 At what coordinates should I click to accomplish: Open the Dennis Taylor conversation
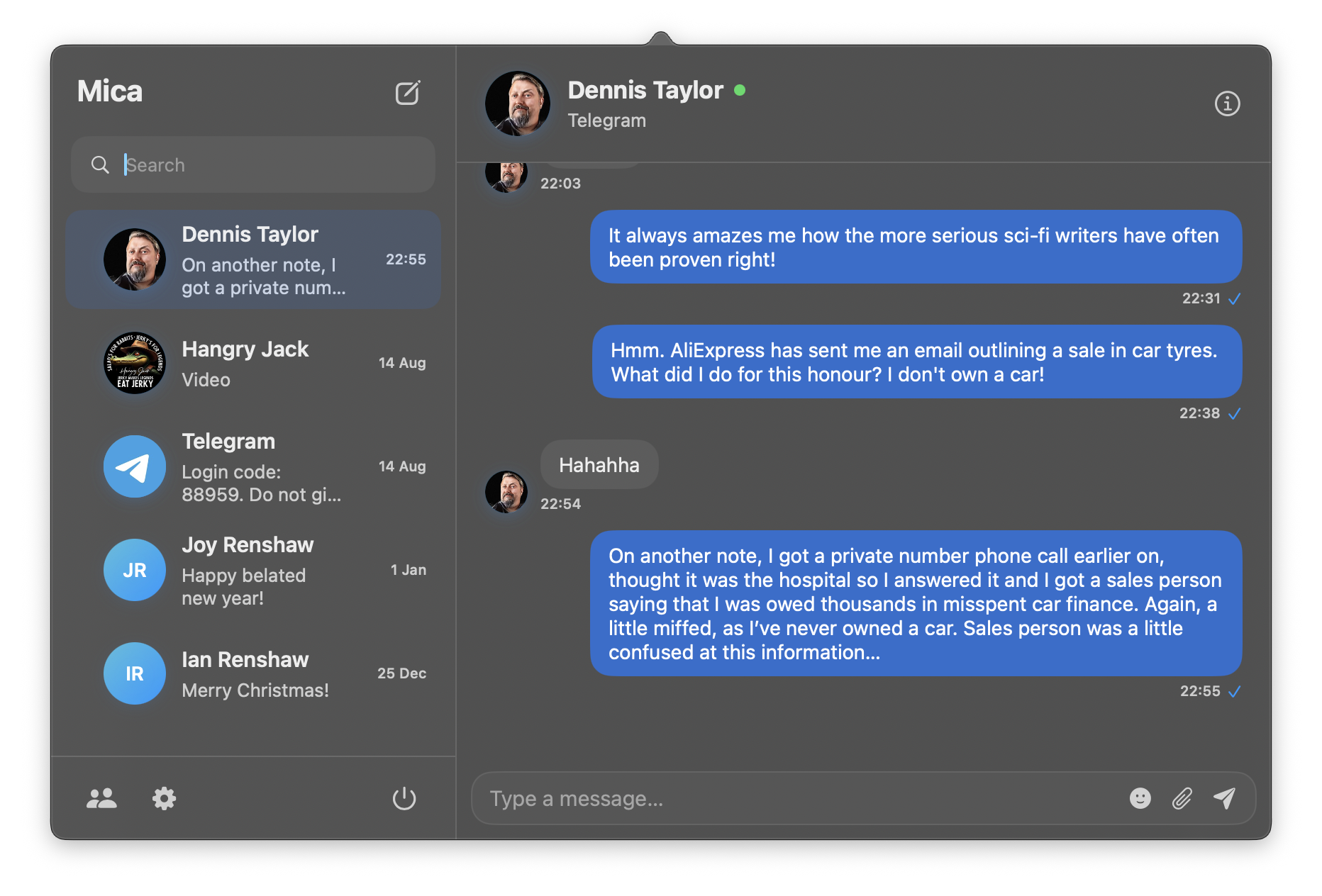(253, 259)
